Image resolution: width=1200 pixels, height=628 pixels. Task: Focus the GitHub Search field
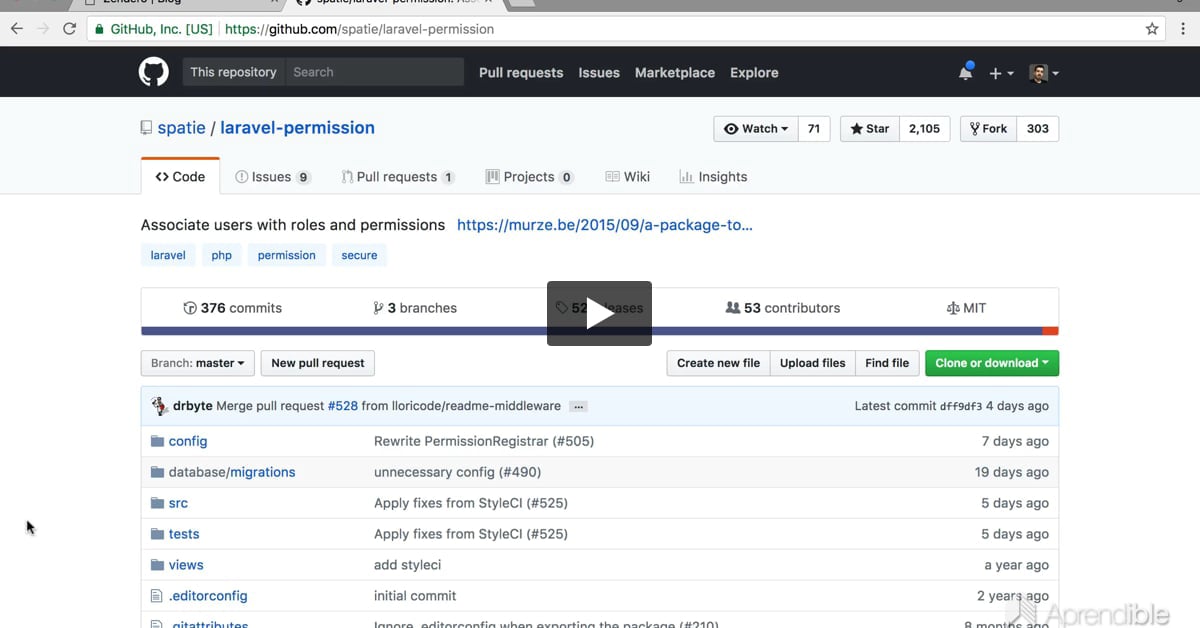374,72
